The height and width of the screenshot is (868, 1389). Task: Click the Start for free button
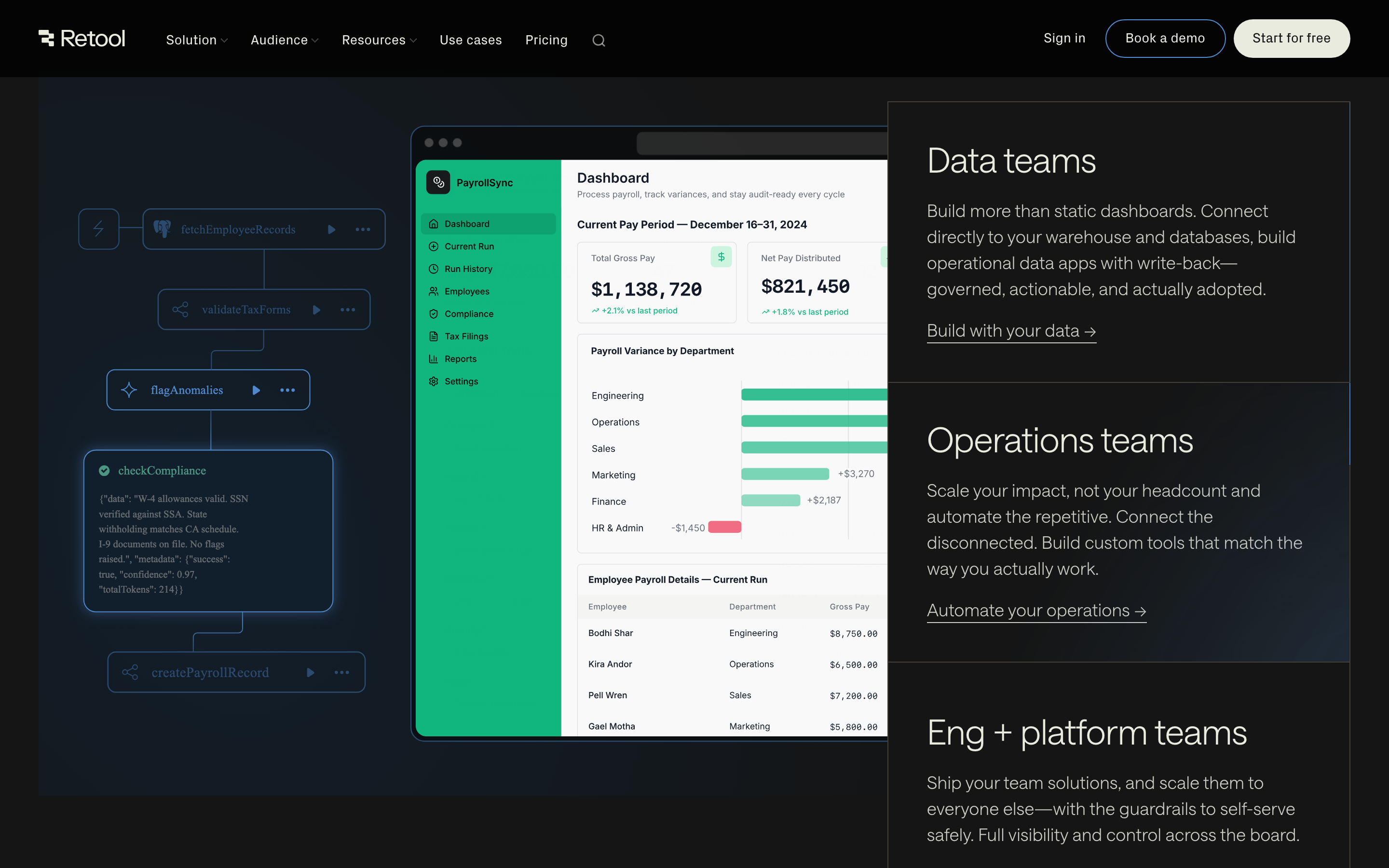(1292, 39)
